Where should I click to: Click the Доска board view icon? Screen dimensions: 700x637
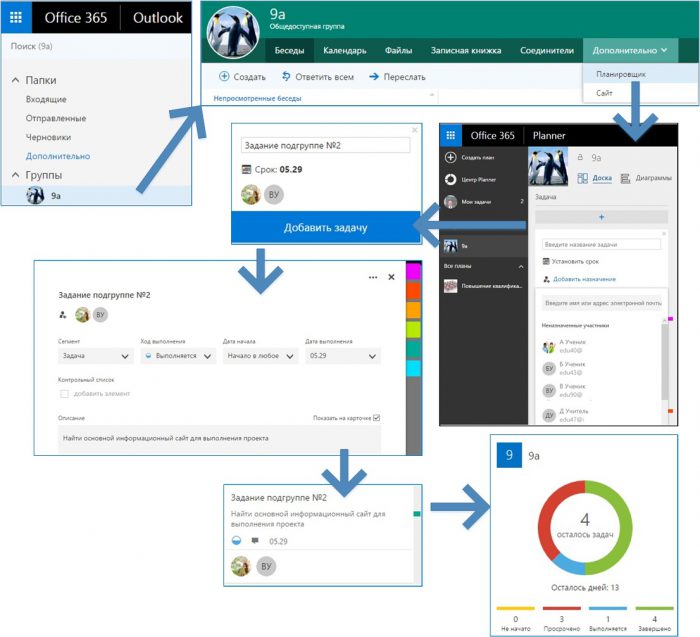click(582, 179)
